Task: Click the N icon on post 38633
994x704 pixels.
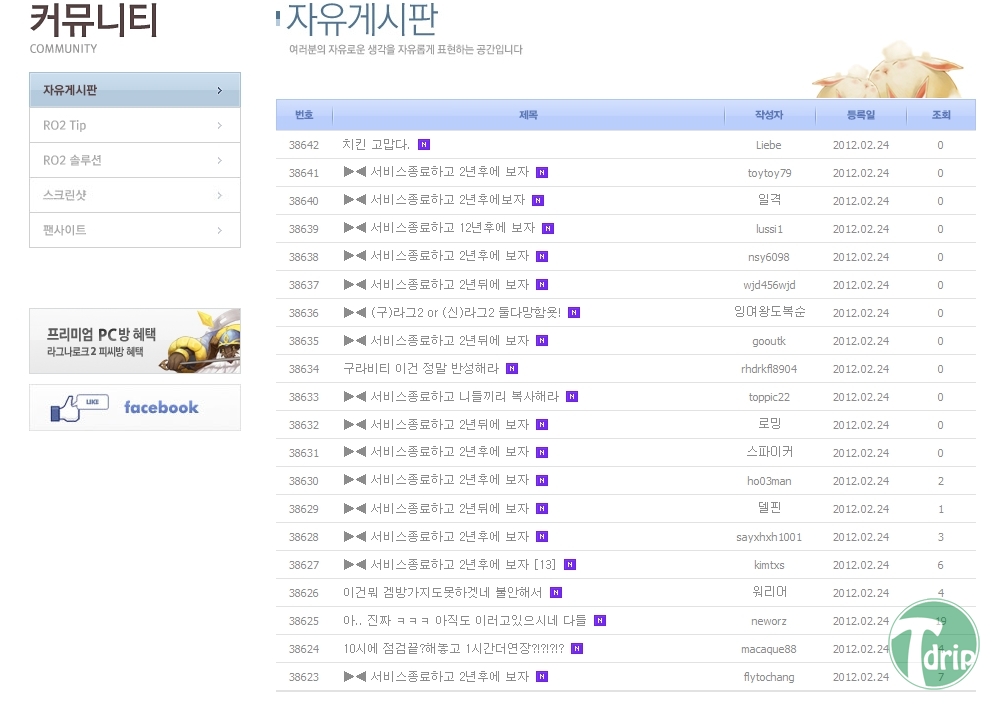Action: pyautogui.click(x=572, y=397)
